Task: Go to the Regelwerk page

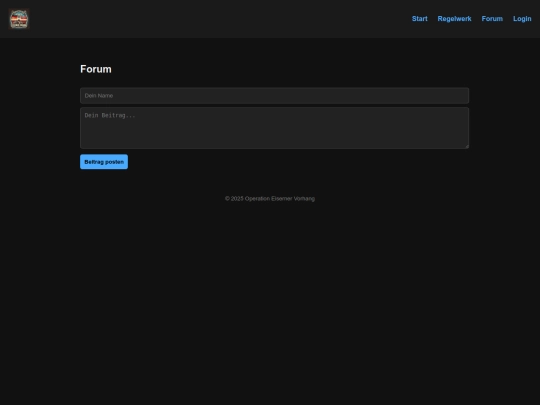Action: click(454, 19)
